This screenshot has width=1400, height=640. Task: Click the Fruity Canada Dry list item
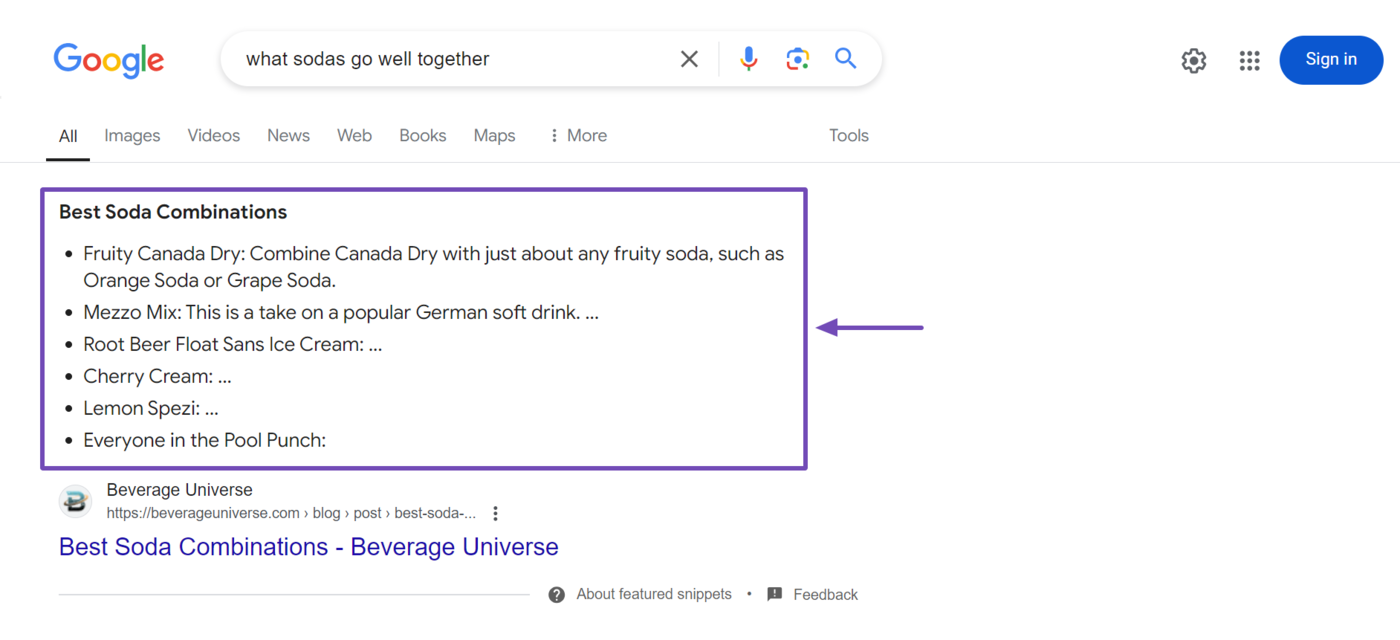click(x=433, y=267)
